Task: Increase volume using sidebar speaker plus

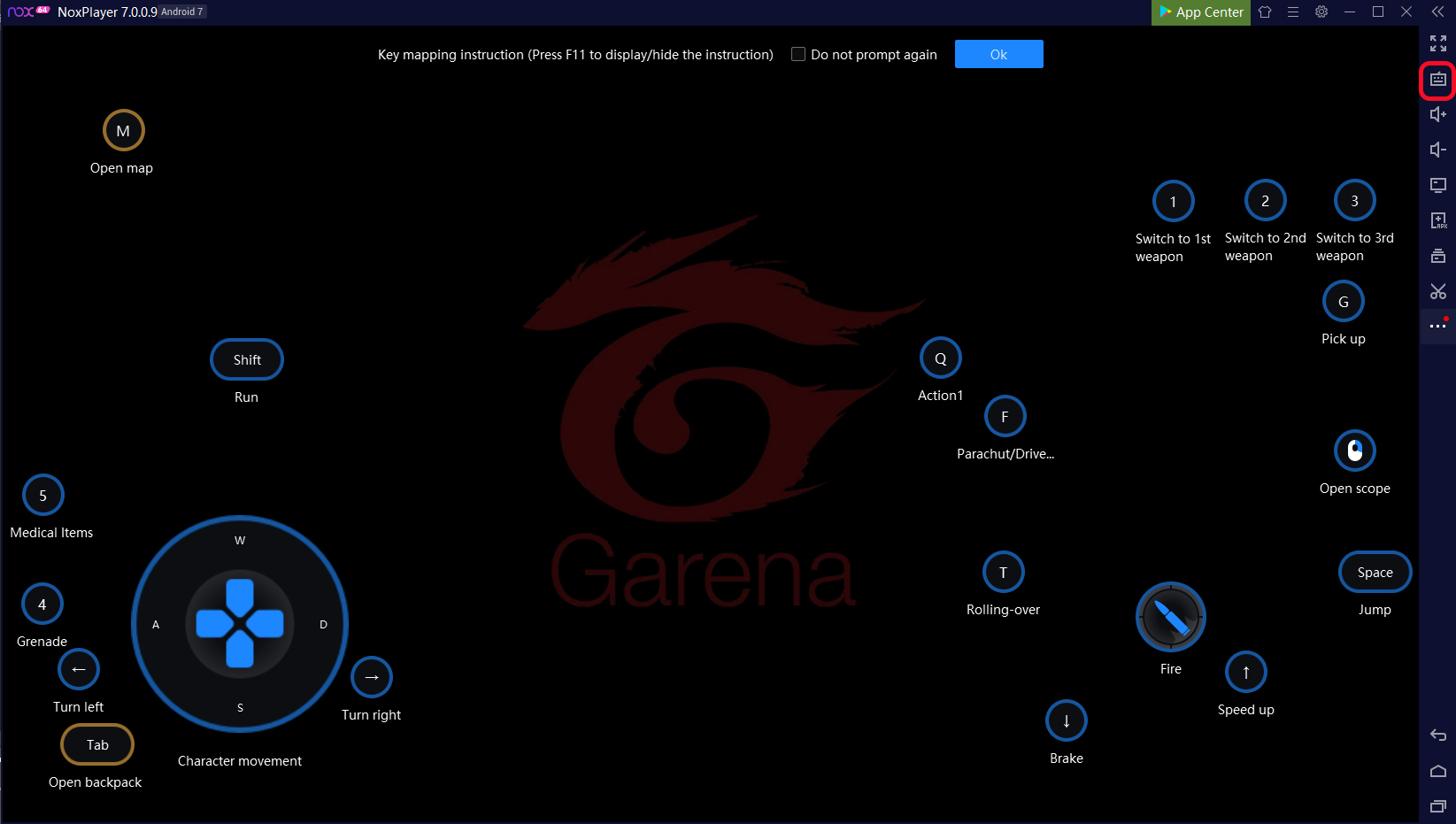Action: (x=1438, y=114)
